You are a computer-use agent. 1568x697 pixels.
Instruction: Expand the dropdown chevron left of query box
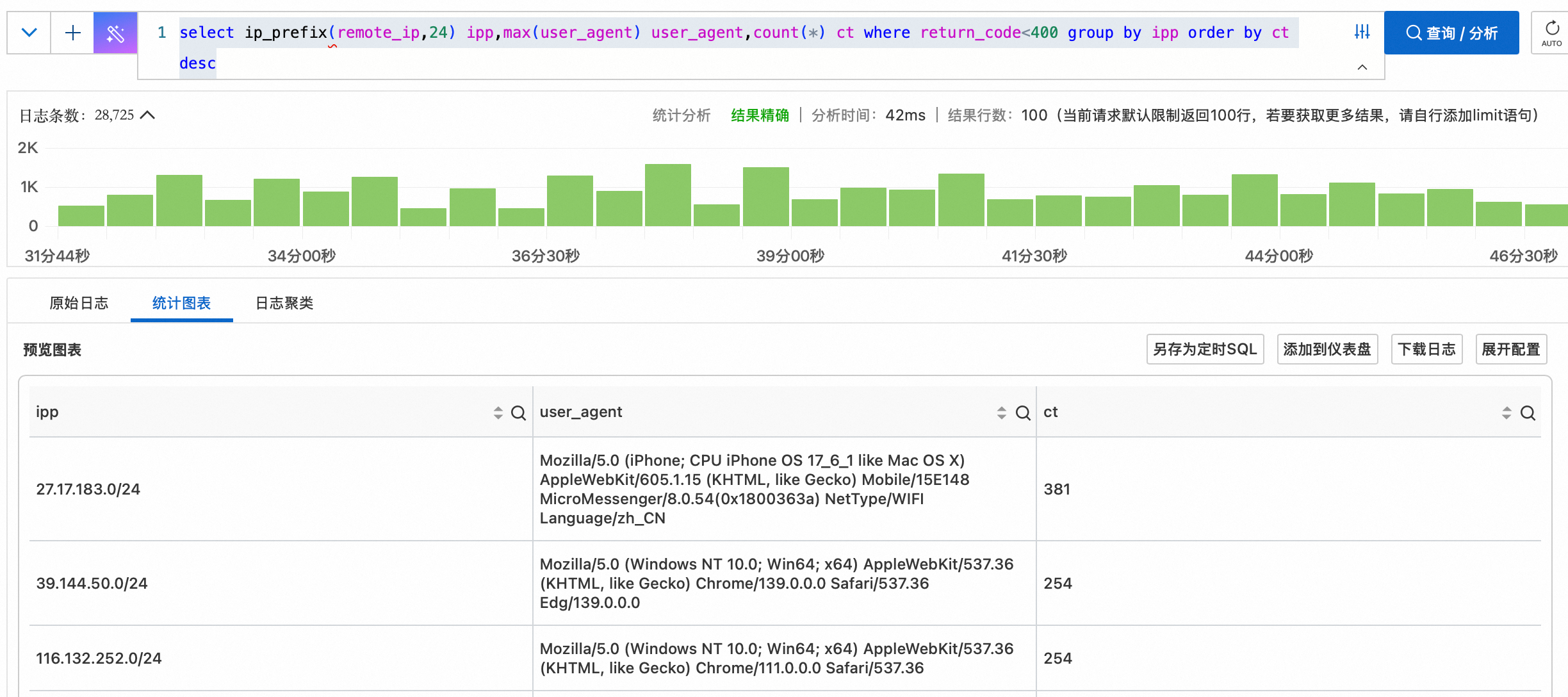[x=29, y=33]
